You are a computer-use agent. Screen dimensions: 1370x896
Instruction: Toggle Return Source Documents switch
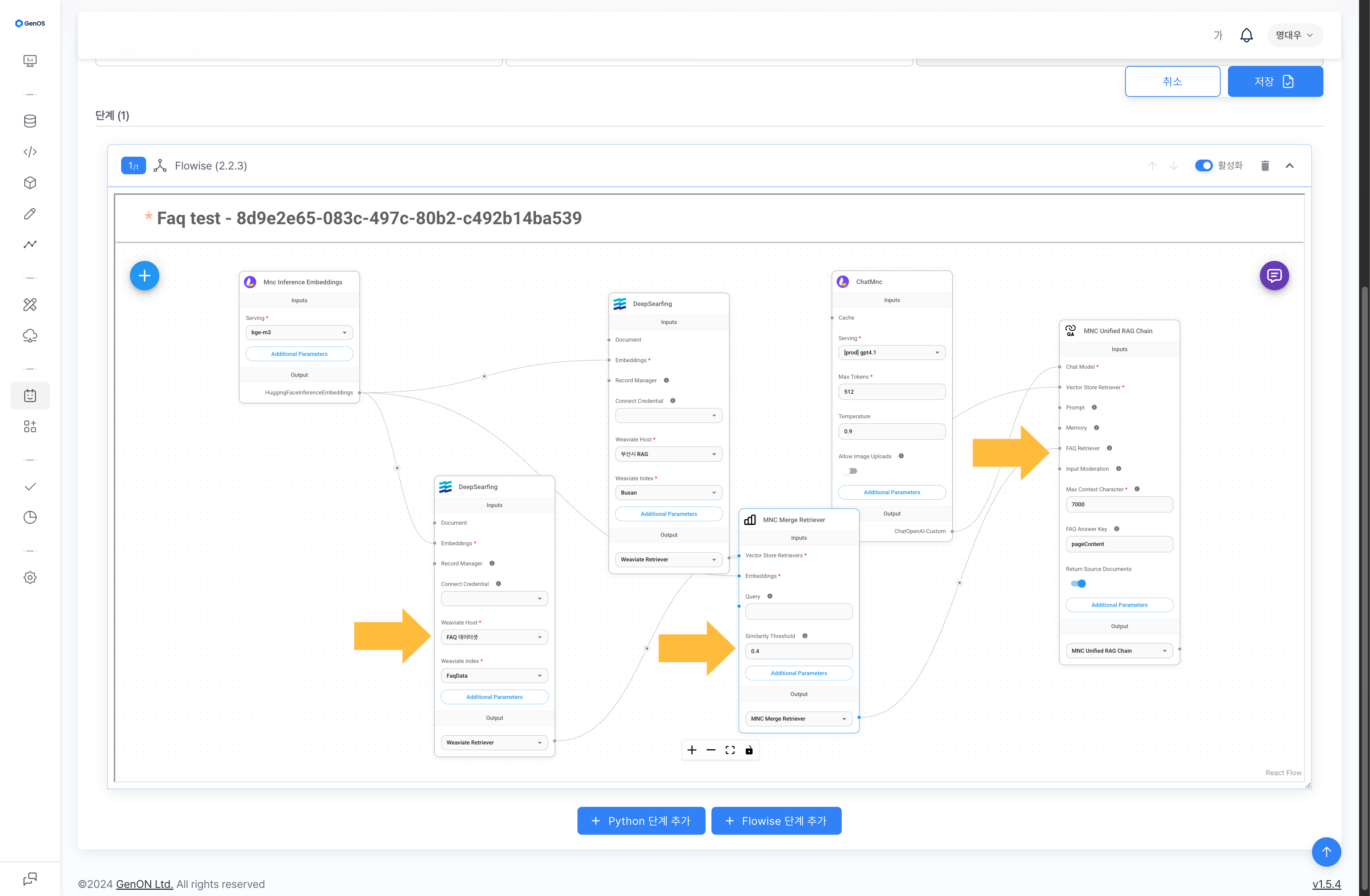pos(1077,583)
